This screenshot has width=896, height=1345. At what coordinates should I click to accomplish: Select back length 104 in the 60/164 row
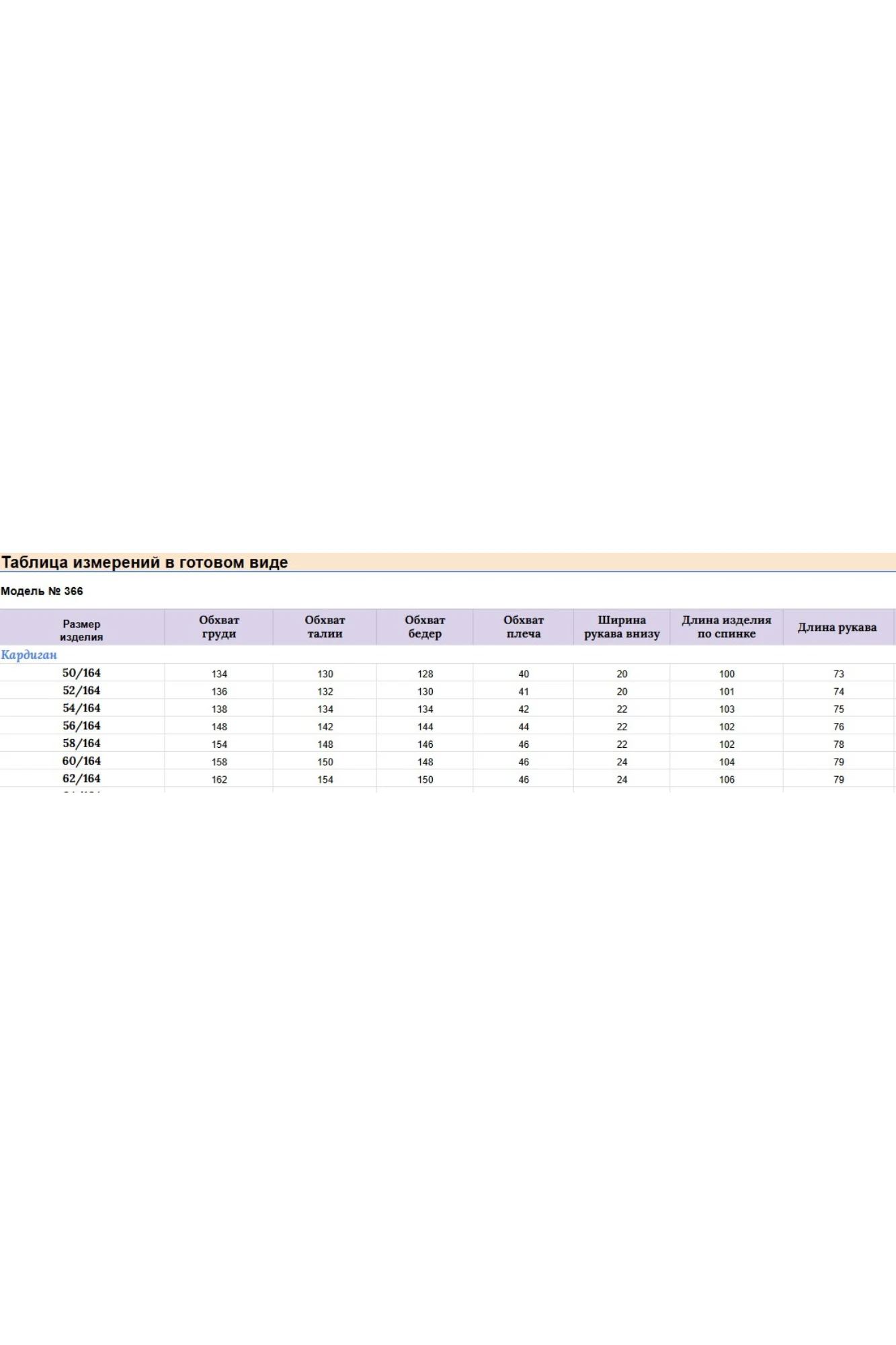[727, 762]
